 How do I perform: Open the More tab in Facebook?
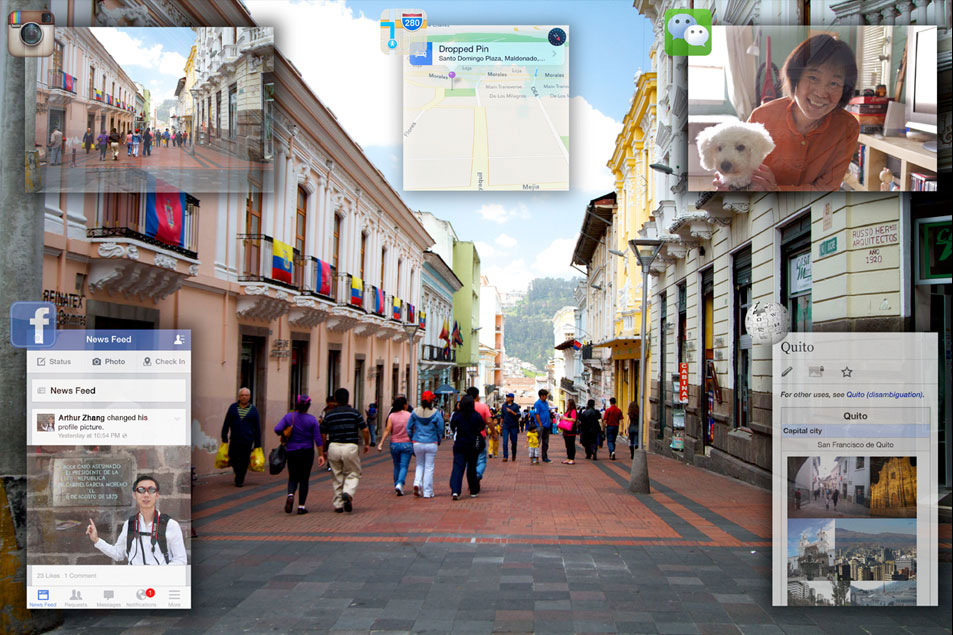pos(174,596)
